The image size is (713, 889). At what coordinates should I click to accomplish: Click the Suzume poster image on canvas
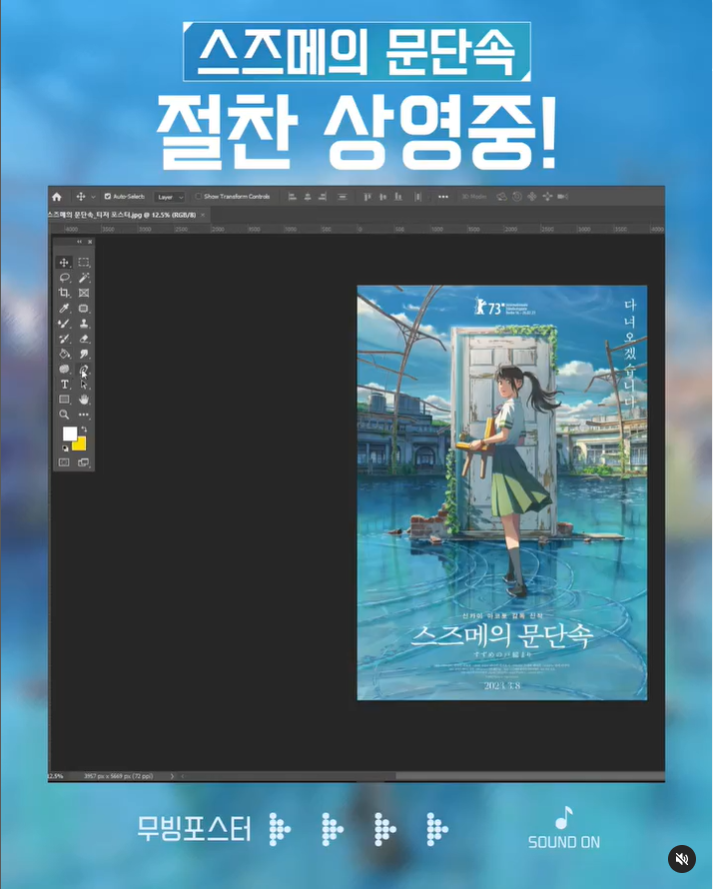pyautogui.click(x=502, y=493)
